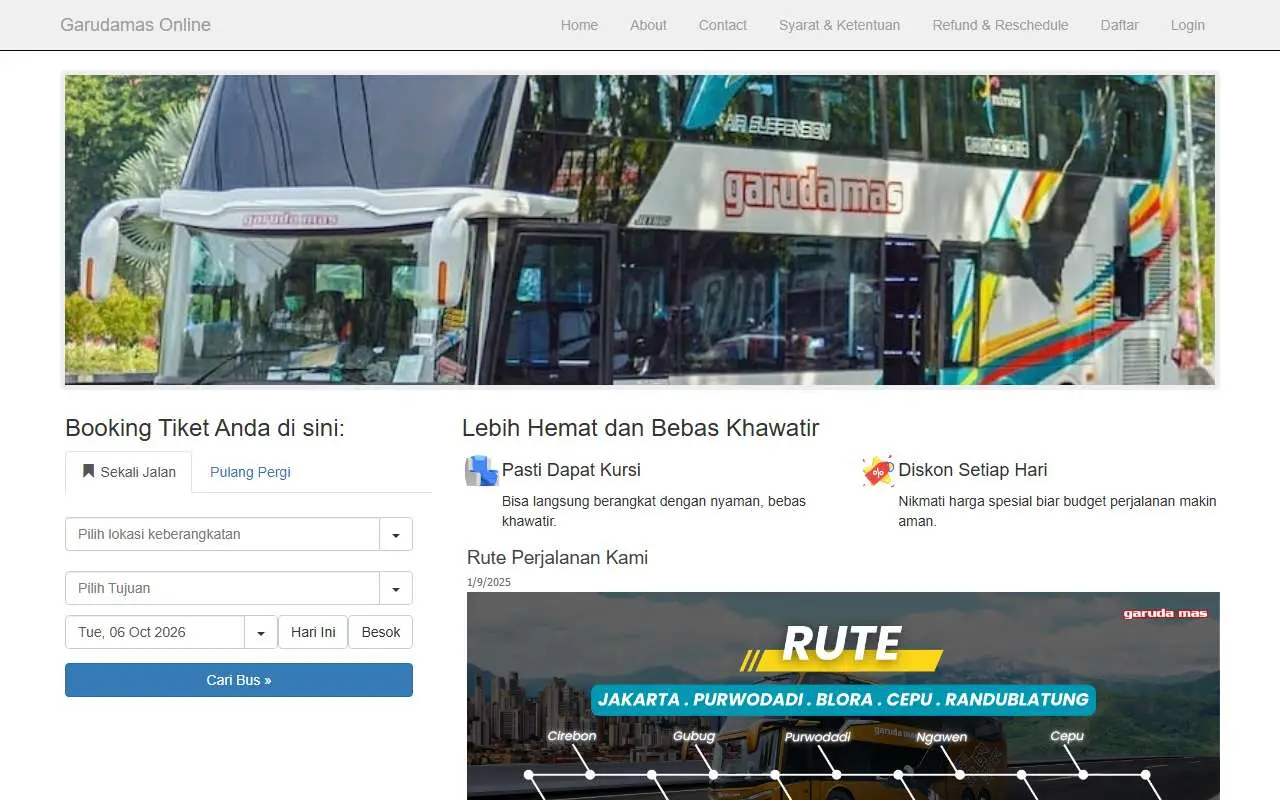Click the Rute Perjalanan Kami heading

557,557
